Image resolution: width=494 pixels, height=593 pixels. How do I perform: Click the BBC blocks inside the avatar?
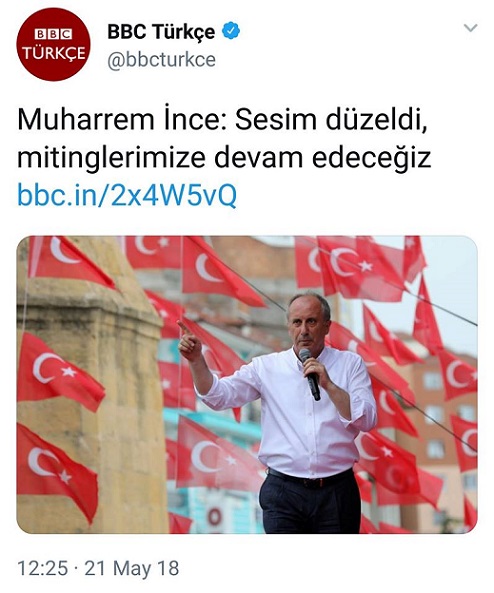coord(53,35)
